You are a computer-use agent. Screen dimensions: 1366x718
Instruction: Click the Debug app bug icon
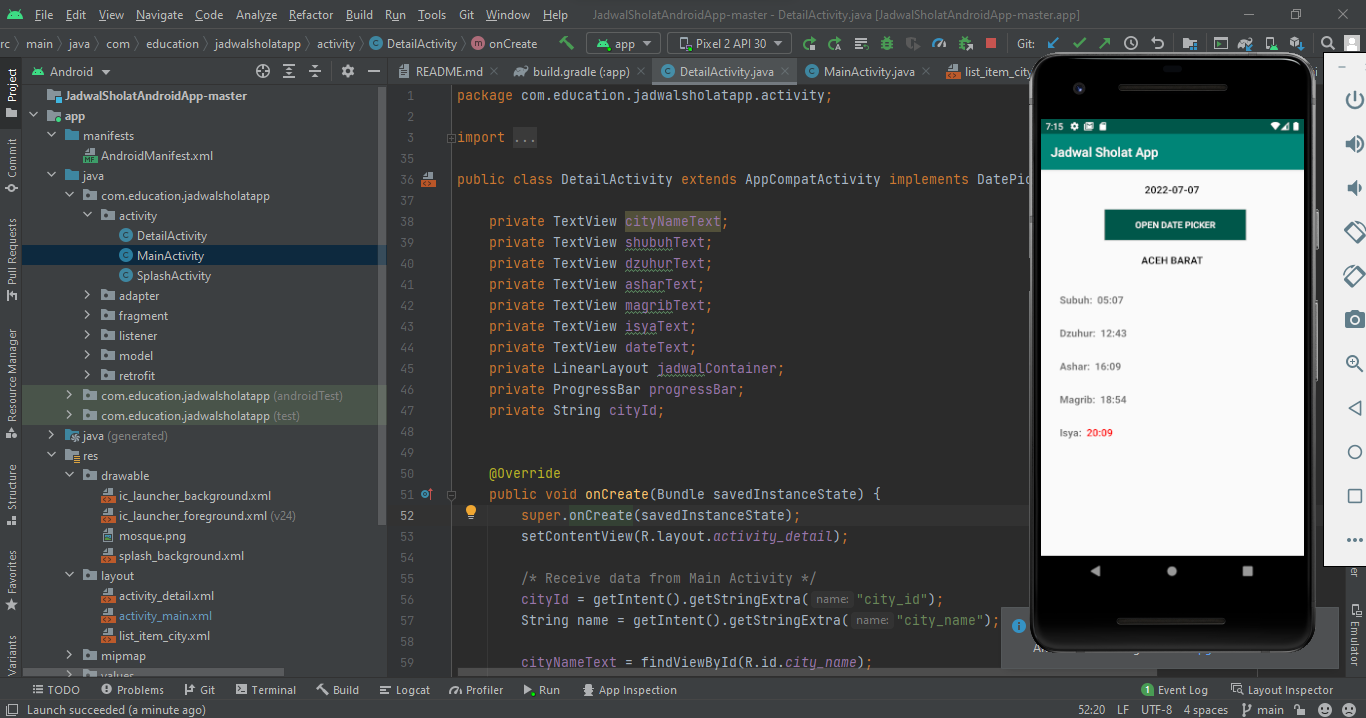(x=887, y=43)
